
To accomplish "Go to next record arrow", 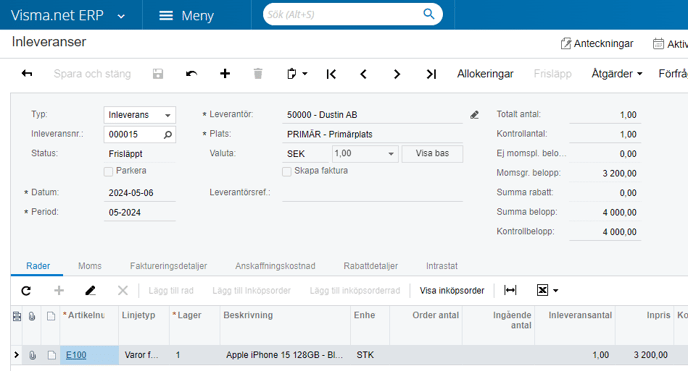I will coord(397,74).
